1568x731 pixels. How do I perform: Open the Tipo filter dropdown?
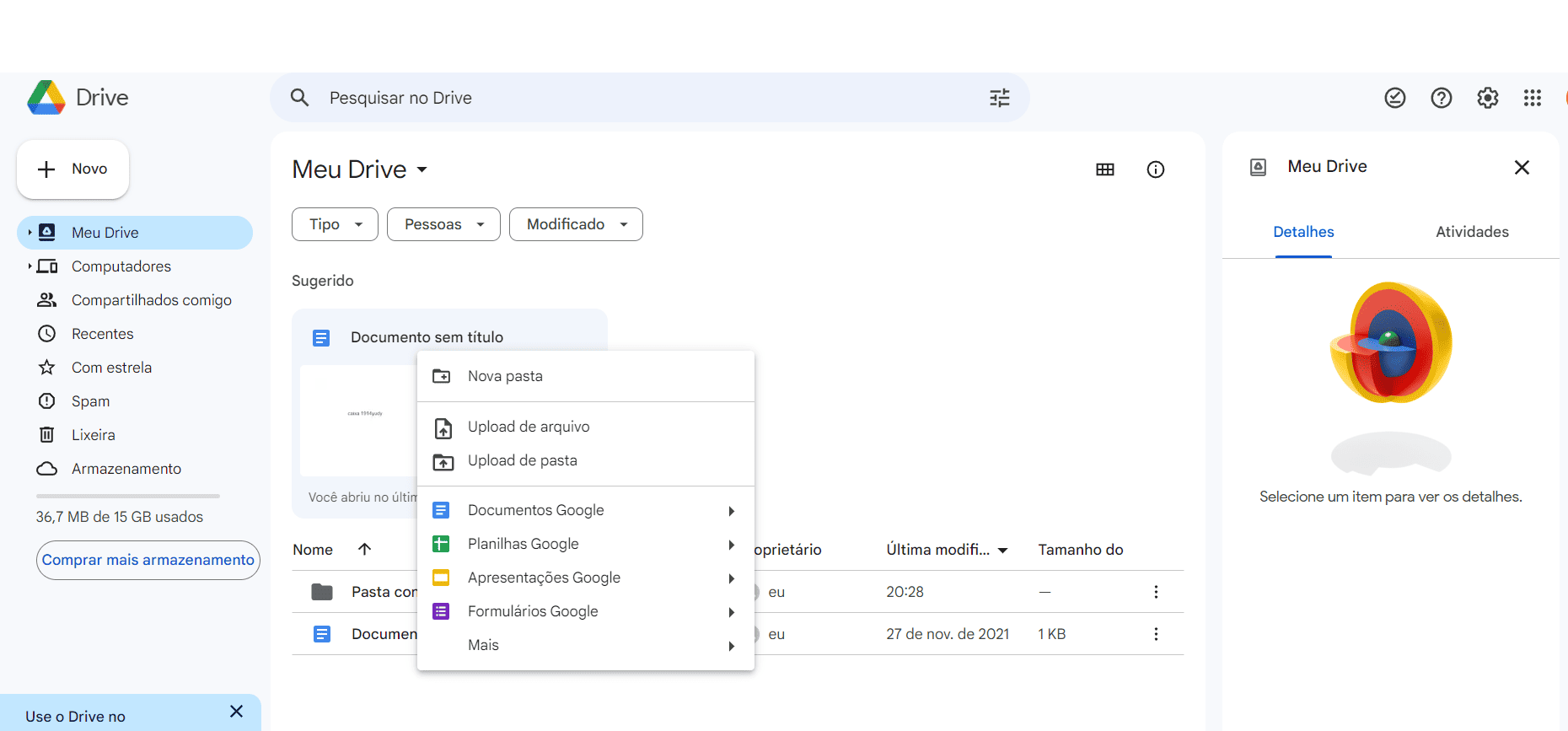(x=335, y=224)
